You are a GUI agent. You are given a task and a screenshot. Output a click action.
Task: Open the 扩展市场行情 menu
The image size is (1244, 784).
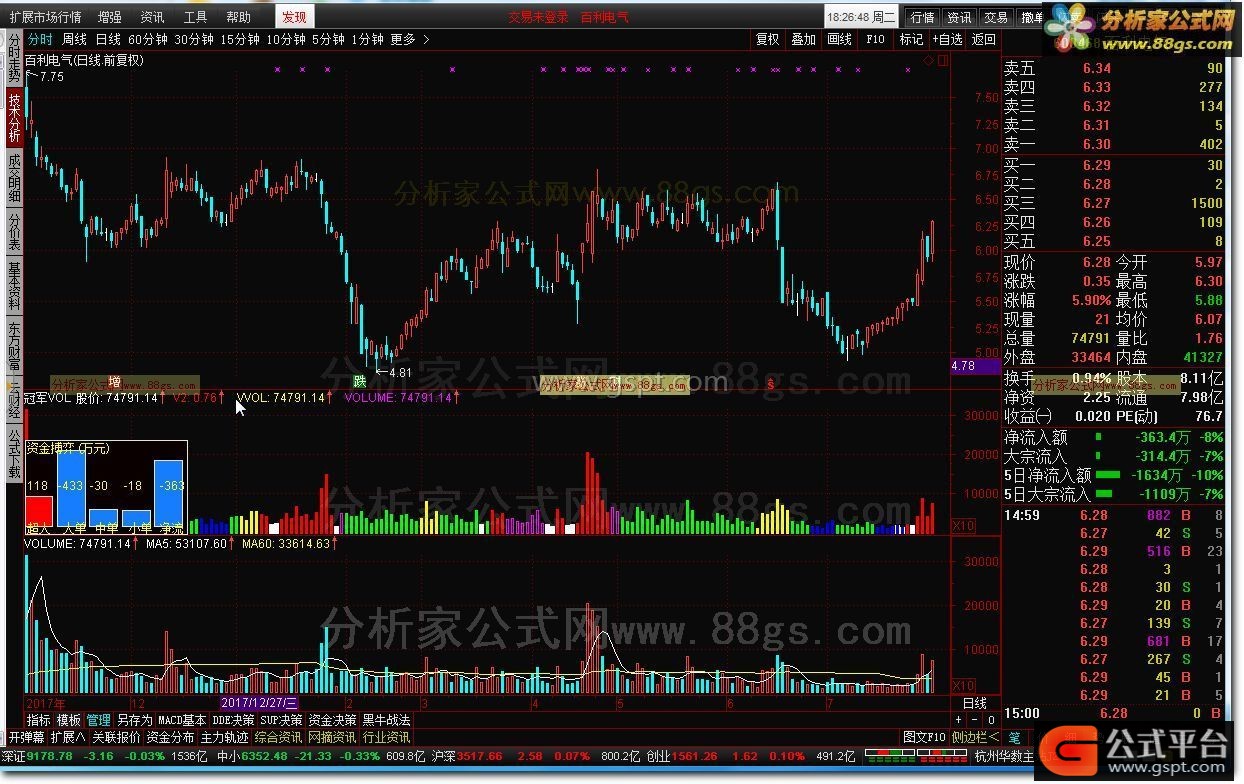pyautogui.click(x=46, y=17)
